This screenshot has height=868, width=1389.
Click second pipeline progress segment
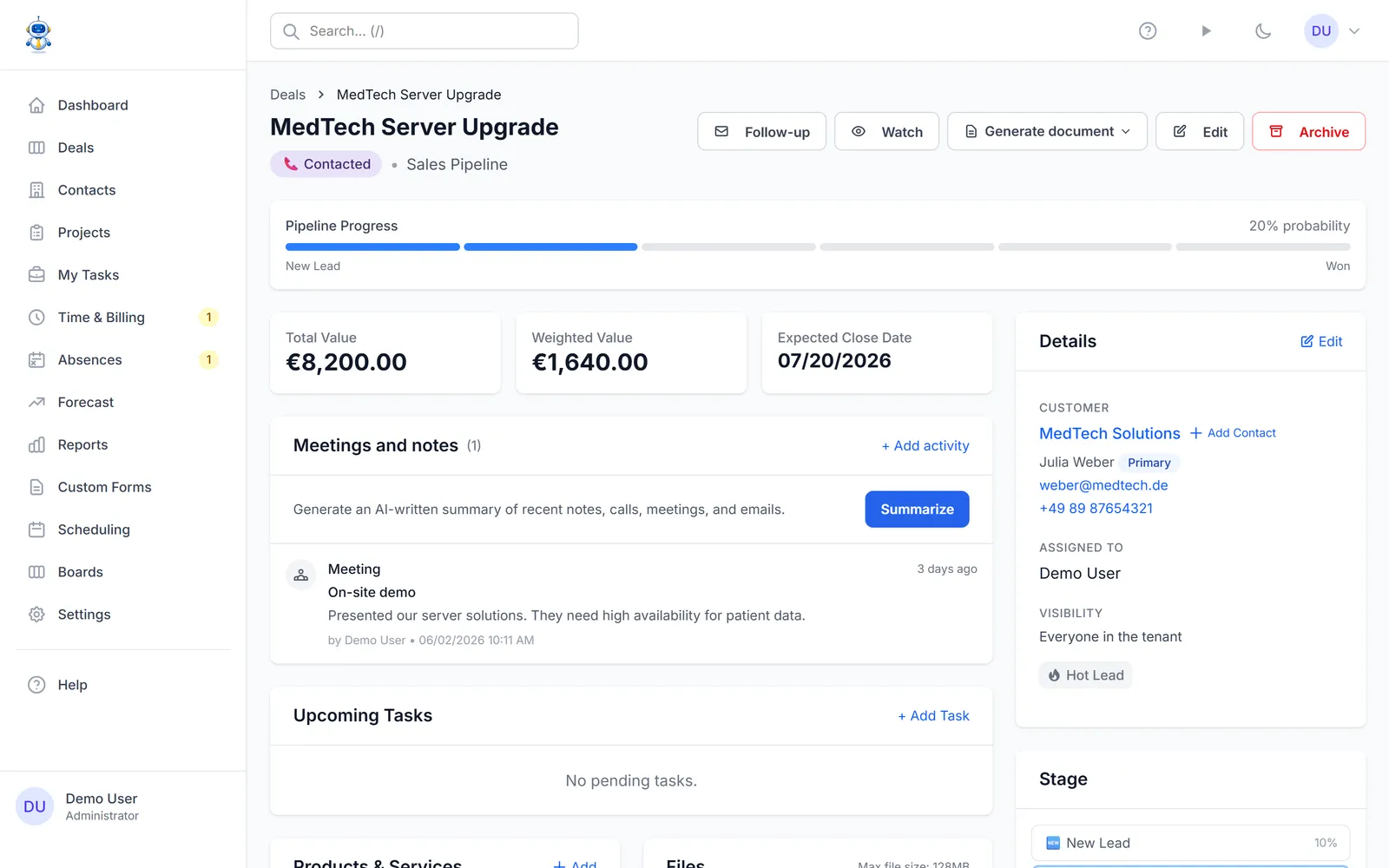pyautogui.click(x=550, y=247)
